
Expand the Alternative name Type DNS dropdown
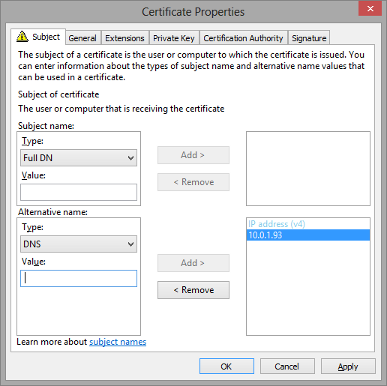[78, 244]
